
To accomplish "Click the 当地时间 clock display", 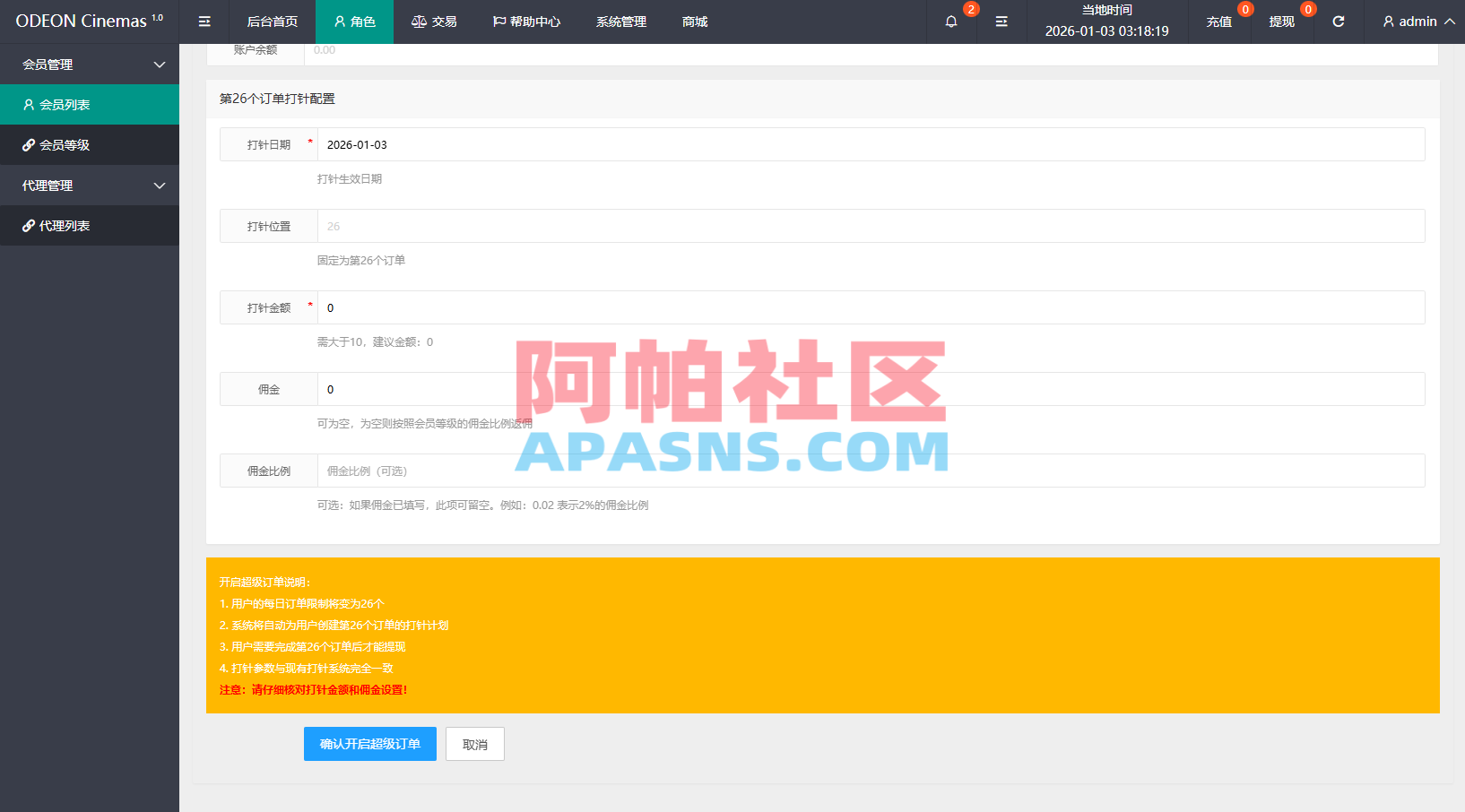I will click(x=1107, y=22).
